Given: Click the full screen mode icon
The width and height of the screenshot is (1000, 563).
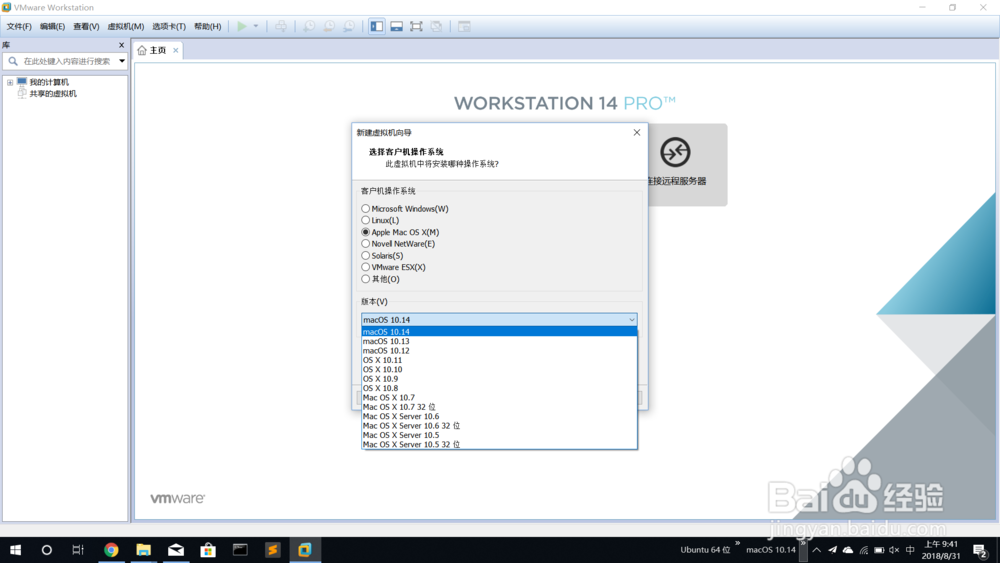Looking at the screenshot, I should [x=416, y=26].
